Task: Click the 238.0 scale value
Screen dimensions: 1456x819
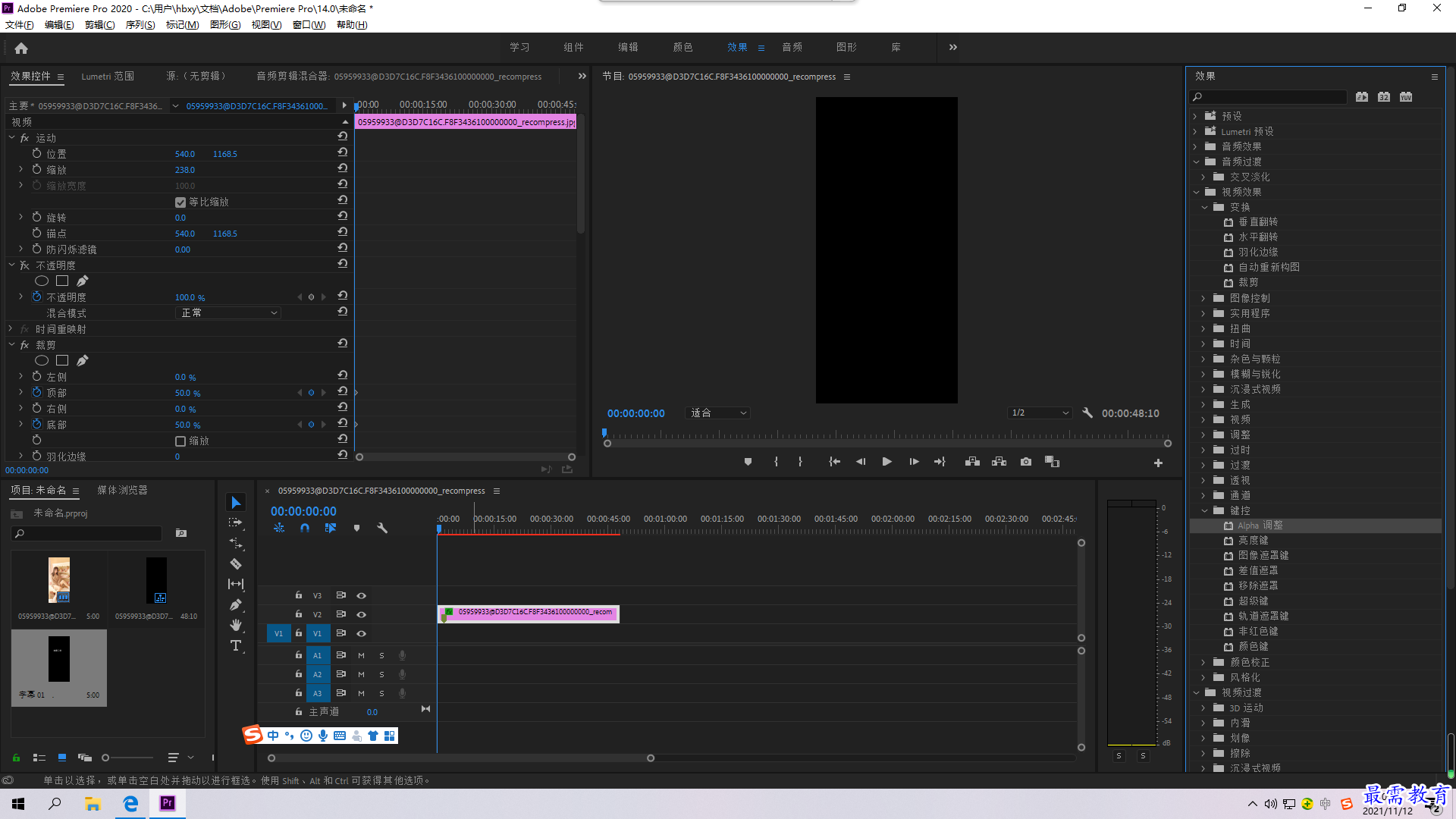Action: (185, 170)
